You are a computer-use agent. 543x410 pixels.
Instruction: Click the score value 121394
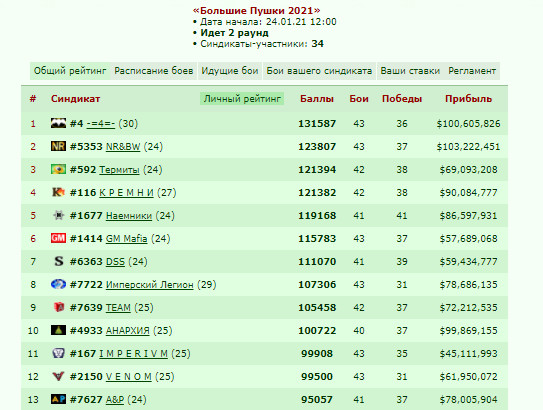pyautogui.click(x=317, y=170)
